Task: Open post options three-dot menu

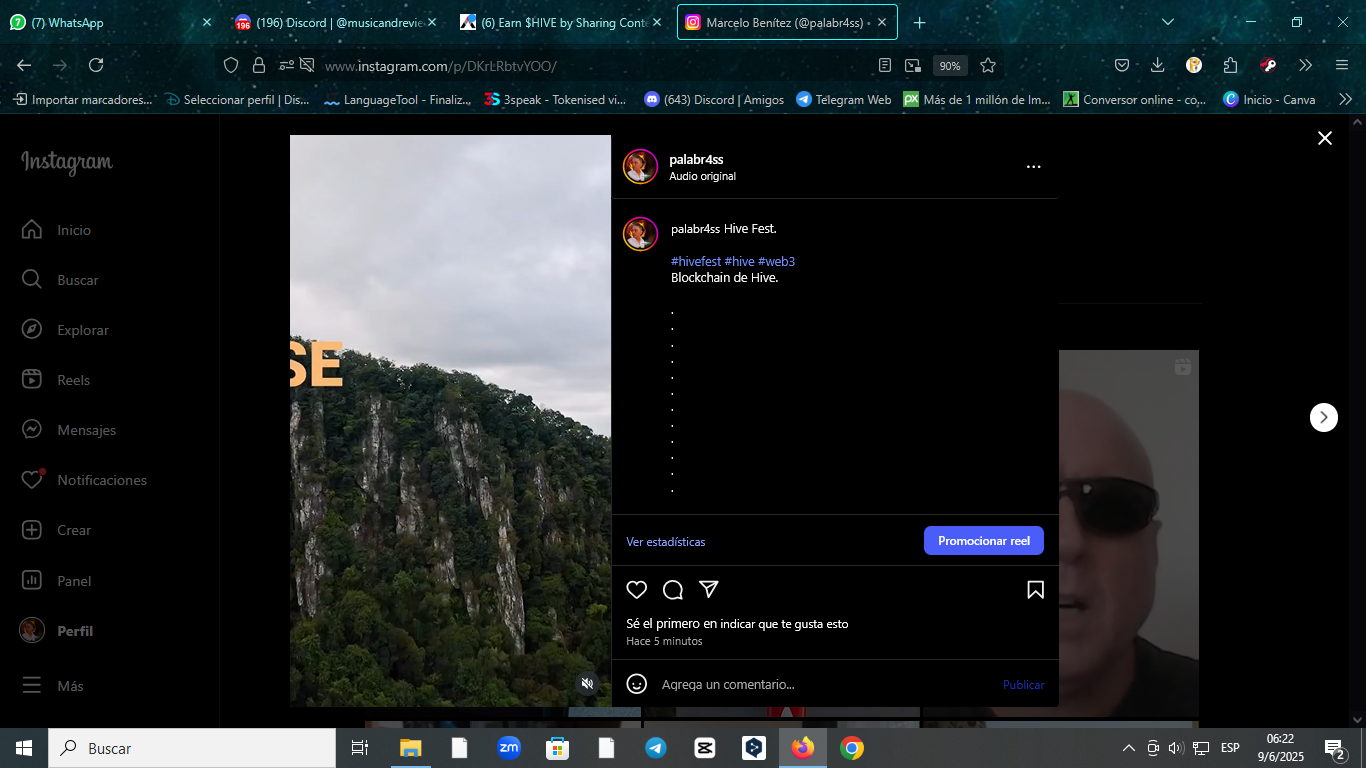Action: [1033, 167]
